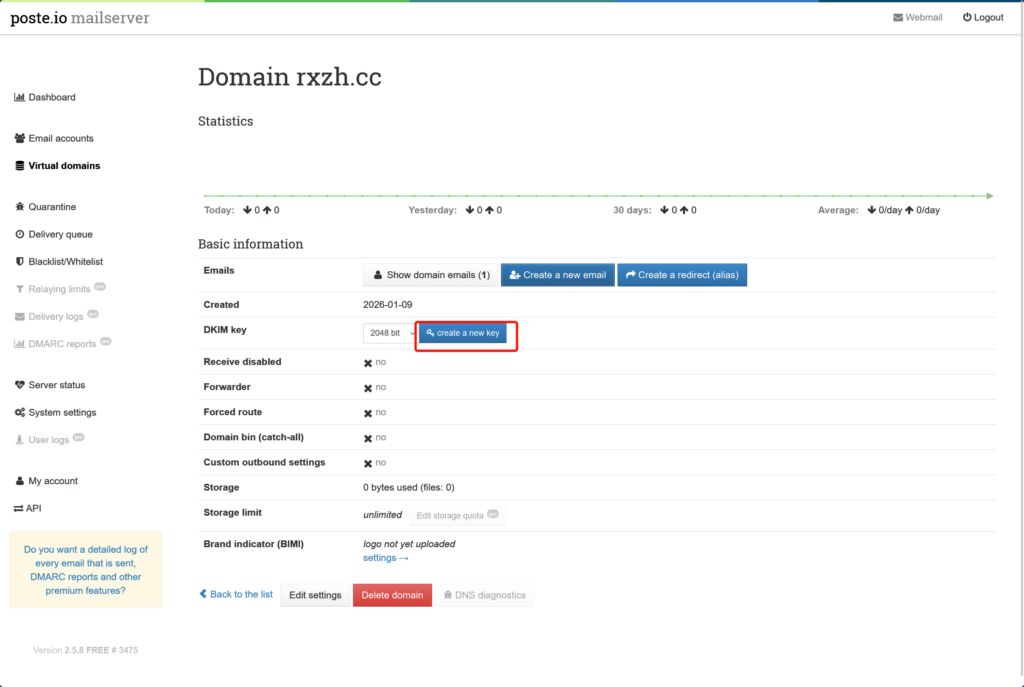Image resolution: width=1024 pixels, height=687 pixels.
Task: Click Logout in the top bar
Action: point(982,17)
